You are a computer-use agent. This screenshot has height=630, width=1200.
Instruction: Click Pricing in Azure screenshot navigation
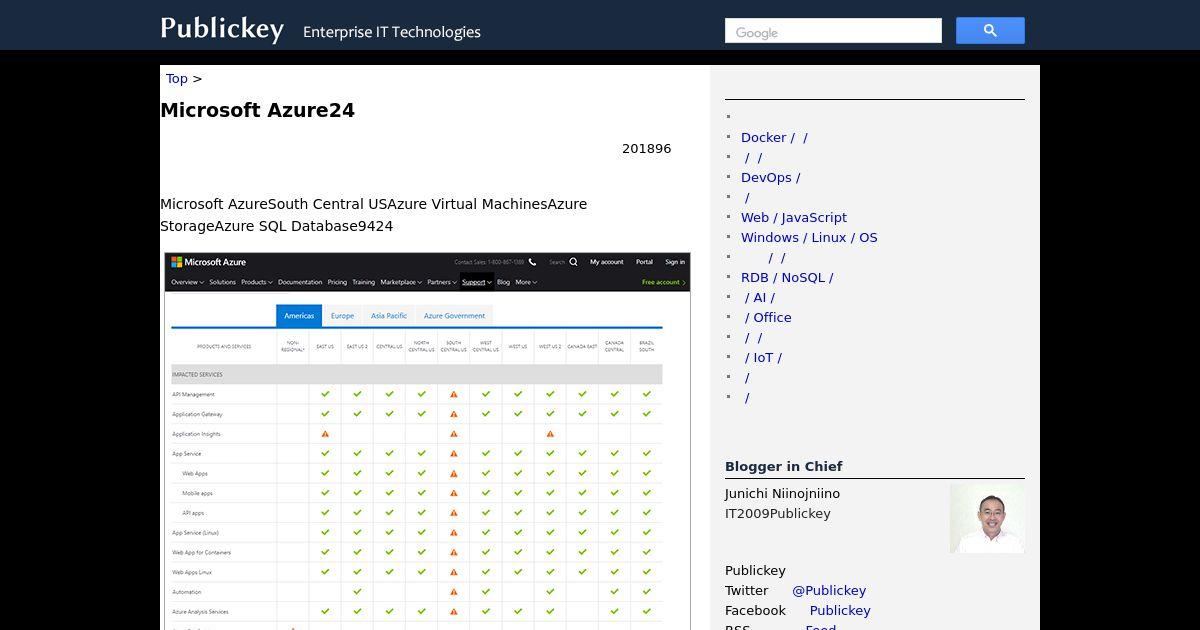point(337,282)
